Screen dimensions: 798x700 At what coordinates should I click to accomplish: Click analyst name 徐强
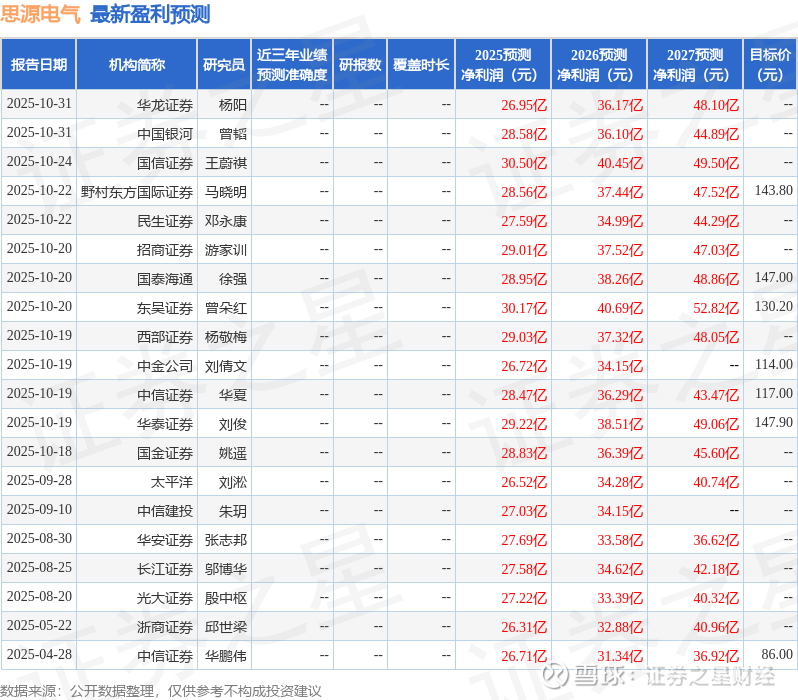coord(233,279)
